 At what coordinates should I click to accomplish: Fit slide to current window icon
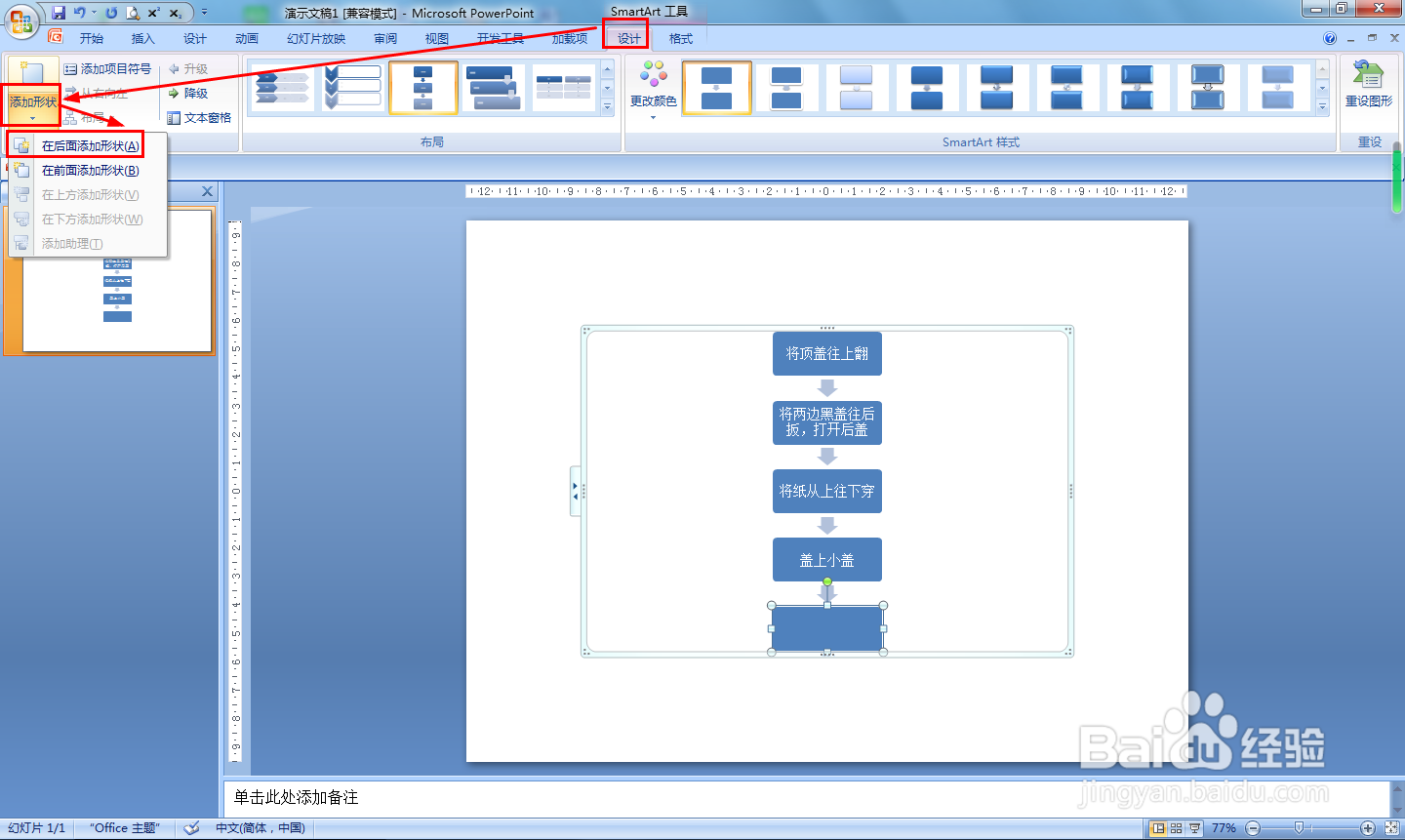coord(1392,828)
